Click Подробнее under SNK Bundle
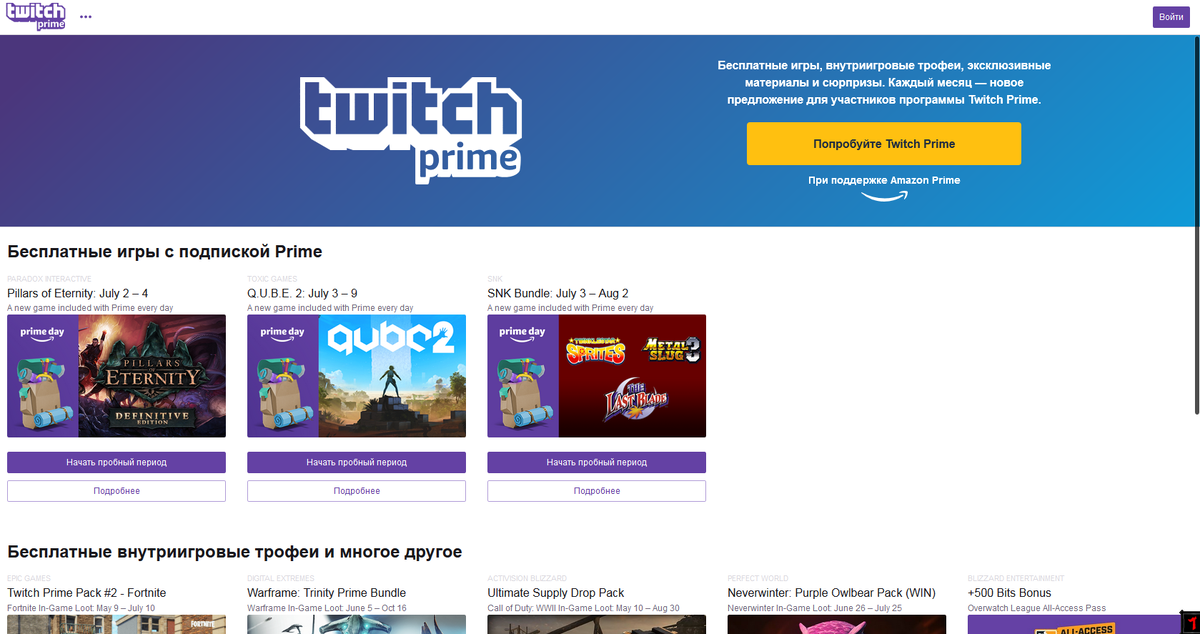The image size is (1200, 634). click(596, 491)
